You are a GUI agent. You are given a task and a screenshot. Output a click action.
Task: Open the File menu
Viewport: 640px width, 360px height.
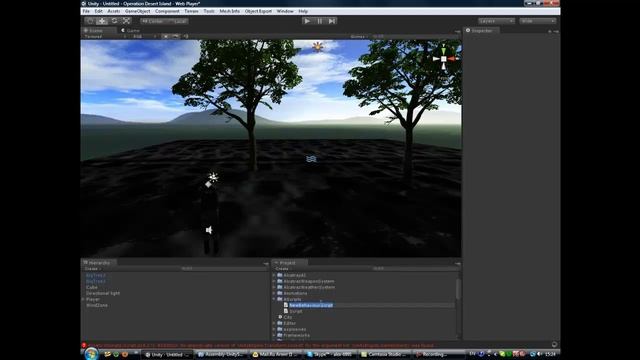86,11
